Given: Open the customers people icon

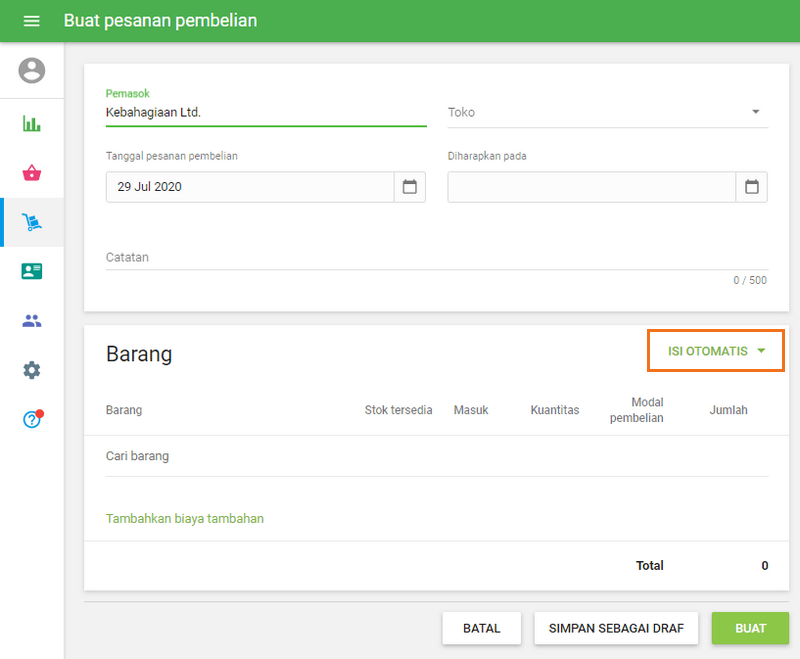Looking at the screenshot, I should coord(32,321).
